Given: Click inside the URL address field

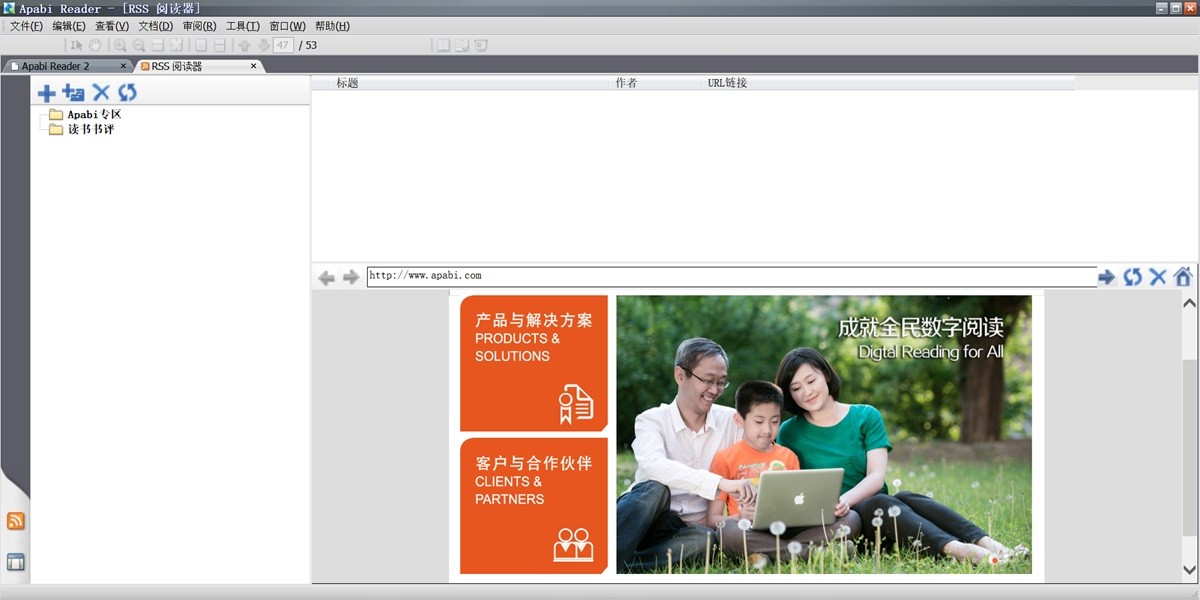Looking at the screenshot, I should 700,277.
